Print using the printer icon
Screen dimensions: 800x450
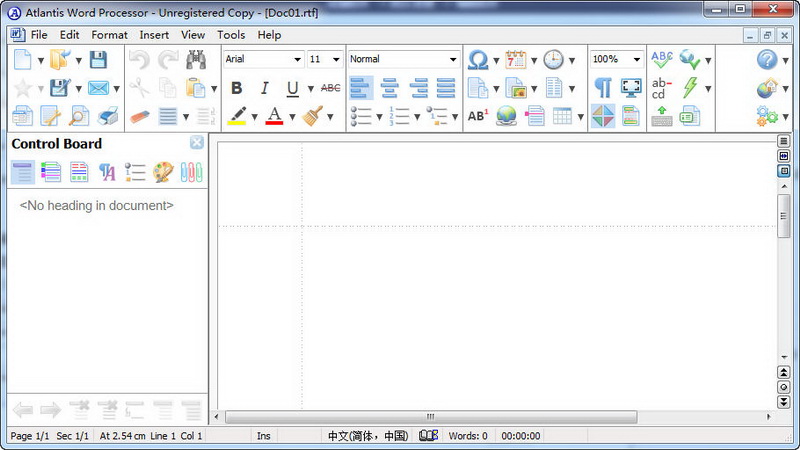[x=108, y=116]
